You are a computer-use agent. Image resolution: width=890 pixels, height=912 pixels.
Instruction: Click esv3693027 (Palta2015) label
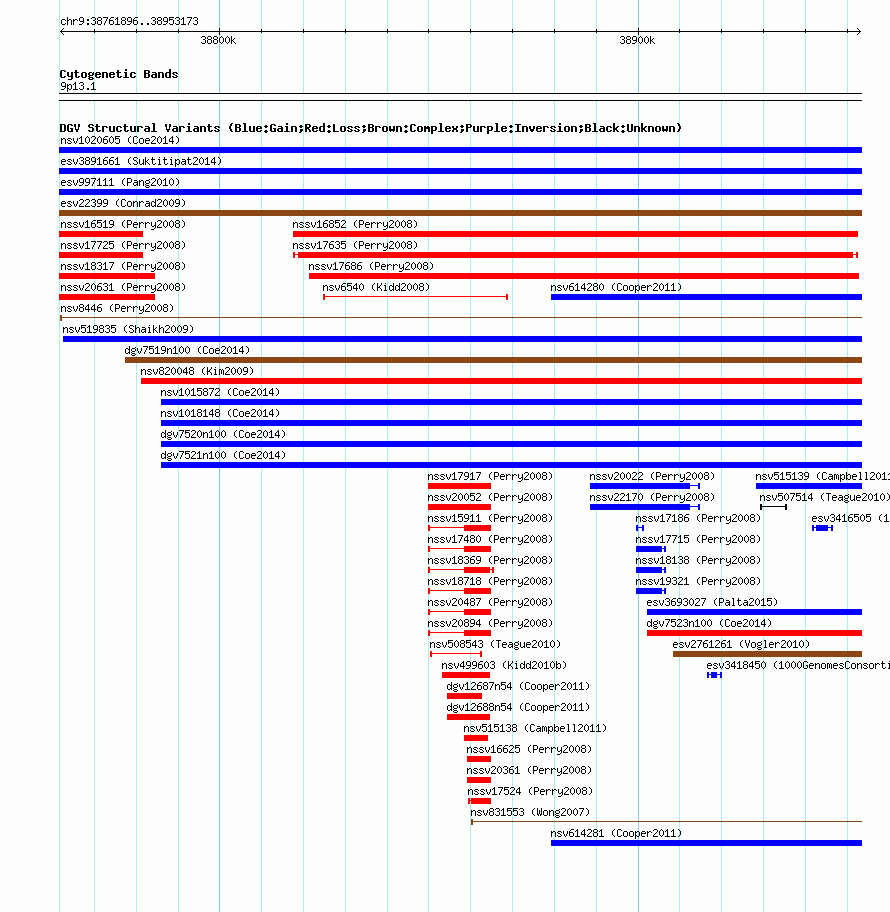point(712,601)
